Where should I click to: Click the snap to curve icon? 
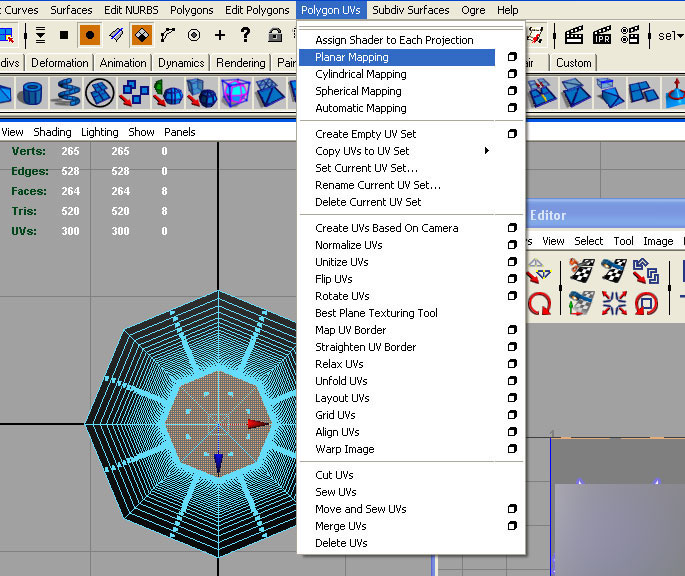(167, 35)
